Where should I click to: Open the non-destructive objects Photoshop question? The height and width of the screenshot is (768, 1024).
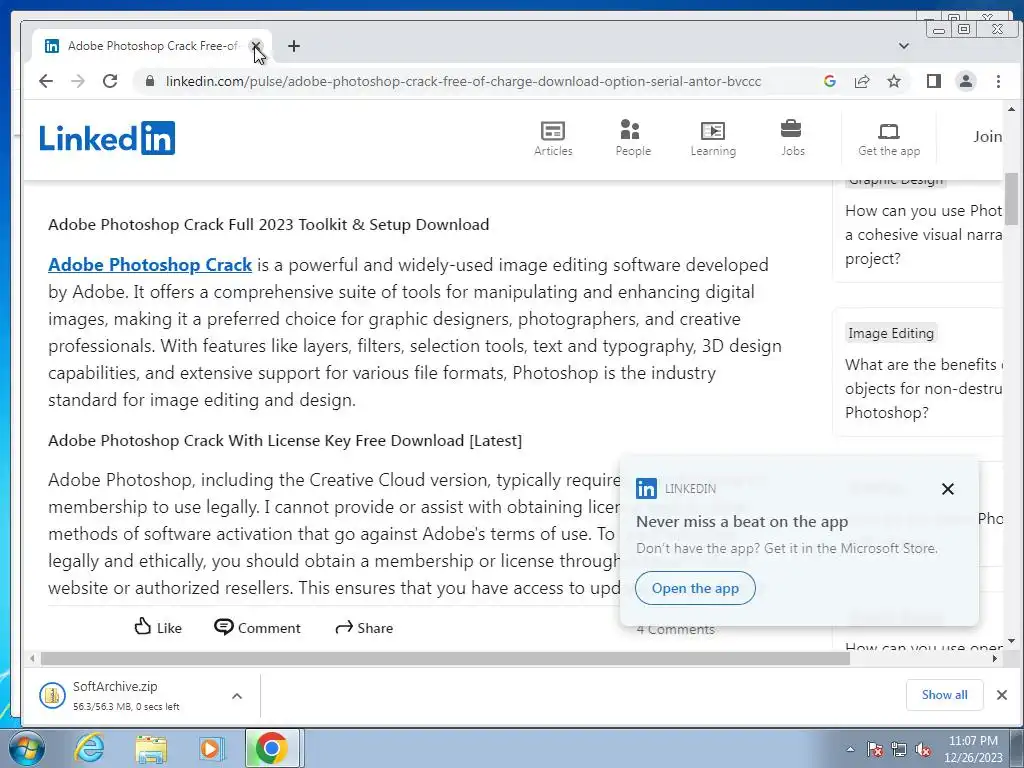[x=923, y=389]
